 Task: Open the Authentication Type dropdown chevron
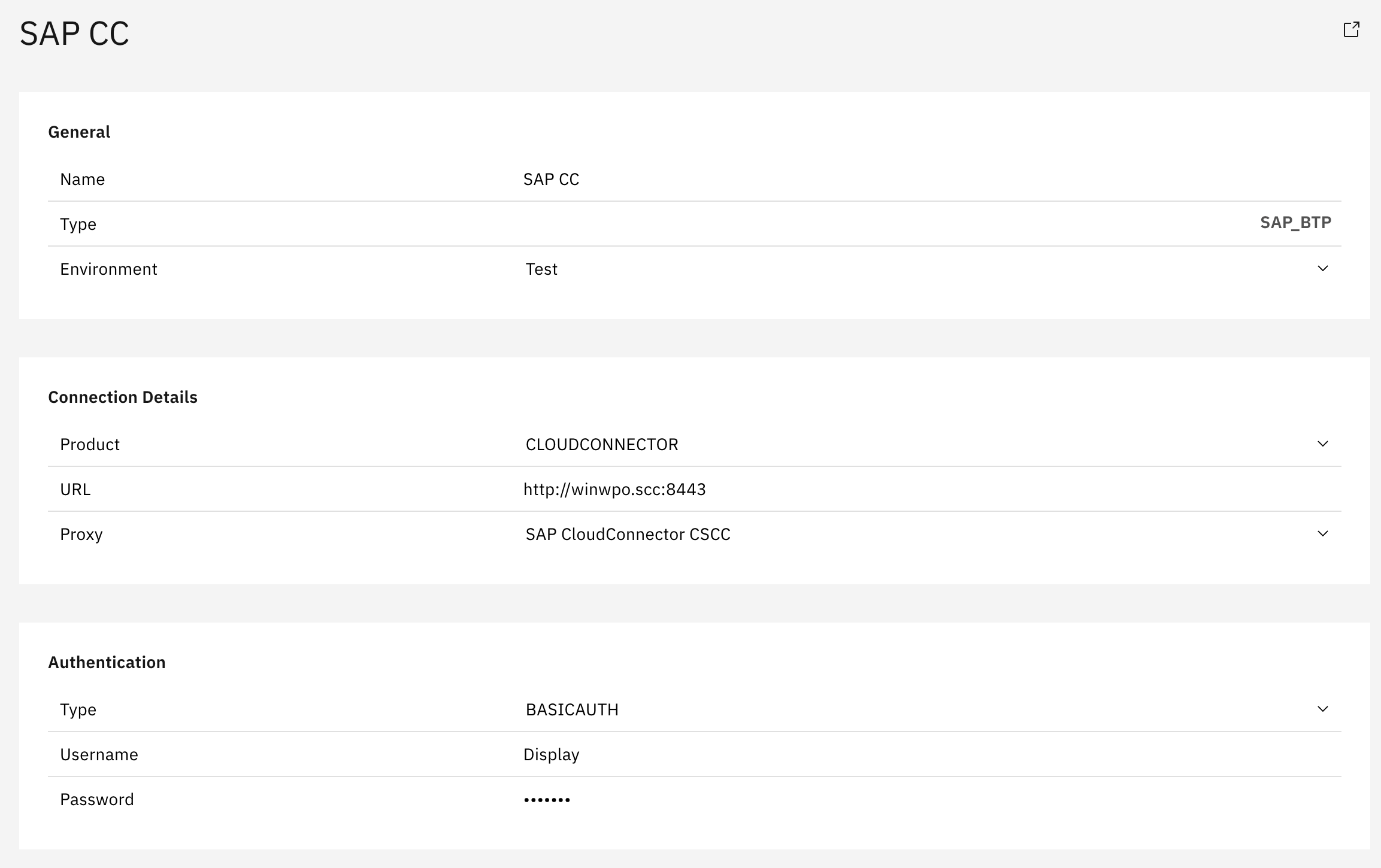tap(1322, 709)
